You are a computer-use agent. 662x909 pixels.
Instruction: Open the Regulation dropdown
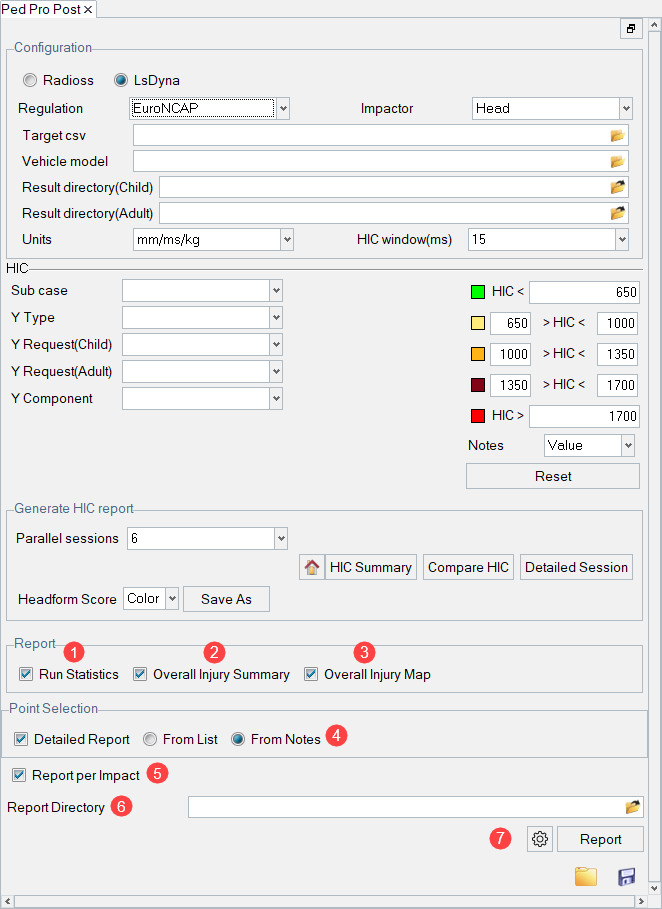[x=283, y=109]
